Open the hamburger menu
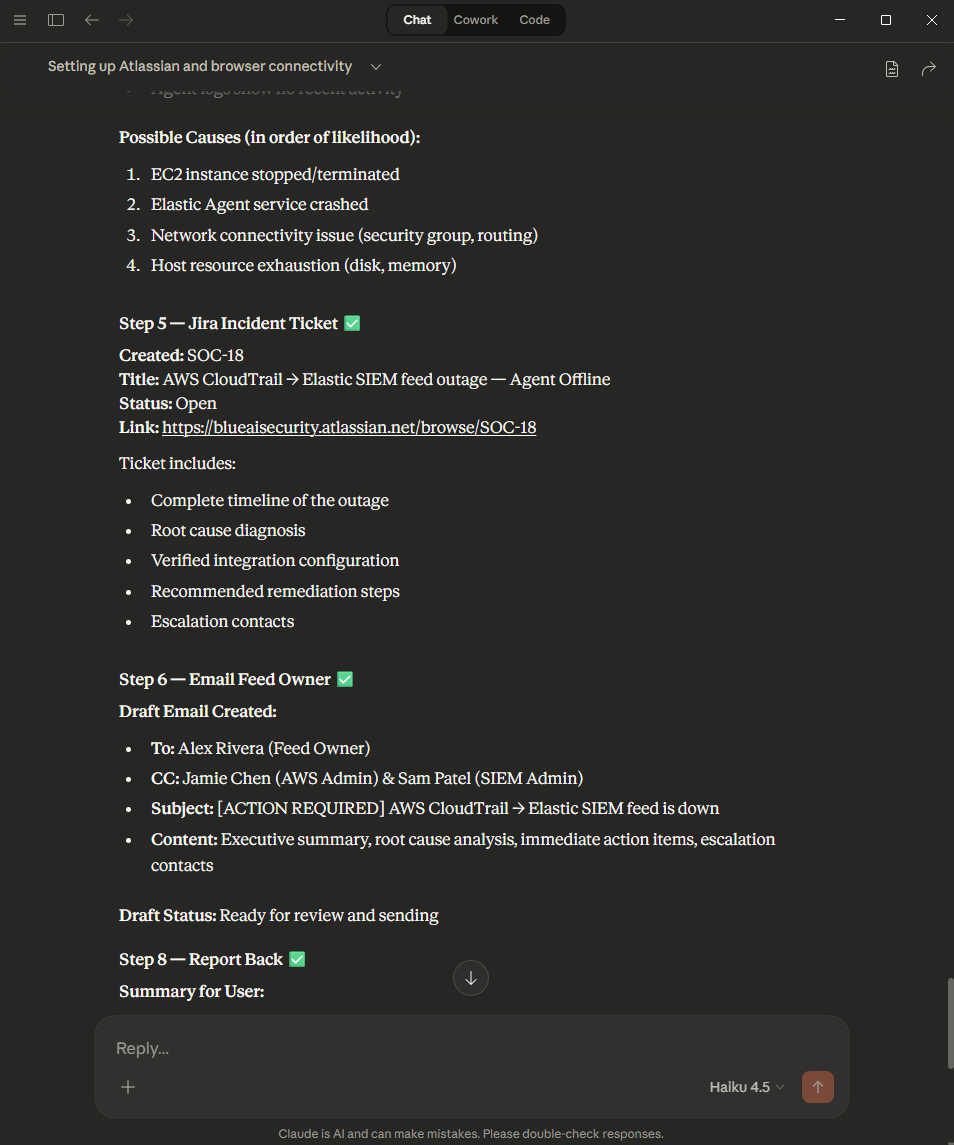954x1145 pixels. click(x=20, y=20)
